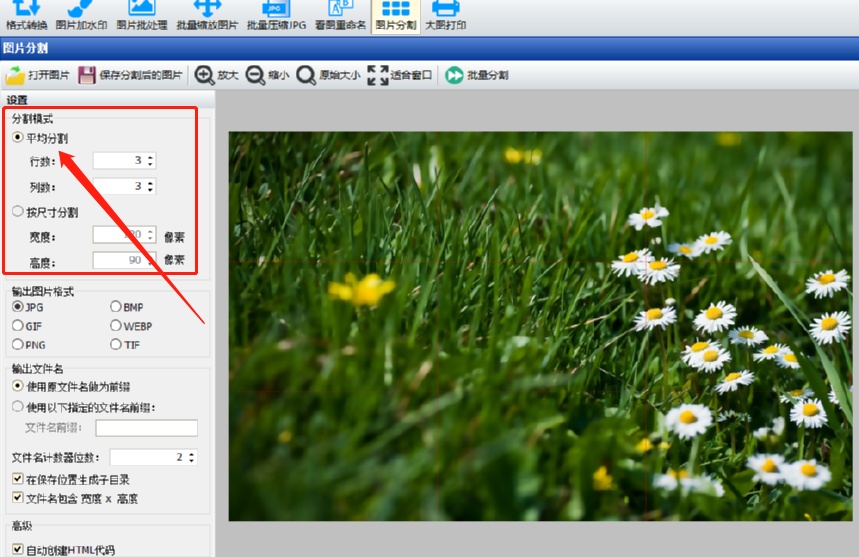The height and width of the screenshot is (557, 859).
Task: Toggle 自动创建HTML代码 checkbox
Action: (18, 549)
